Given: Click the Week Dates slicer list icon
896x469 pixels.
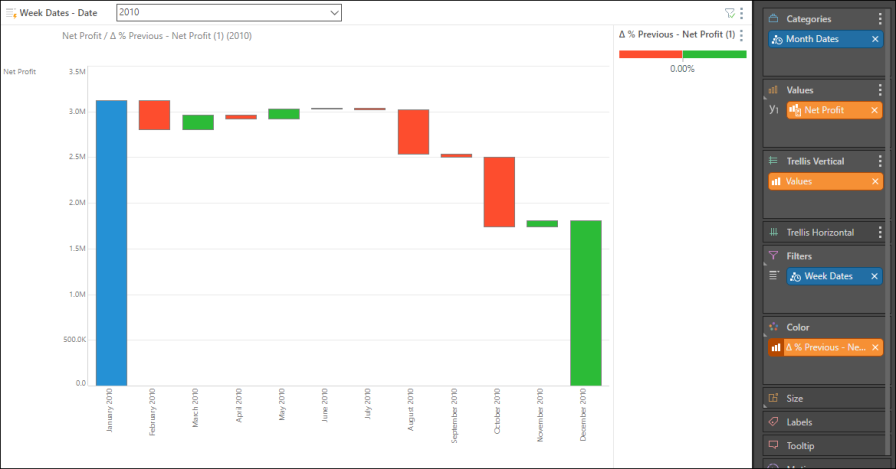Looking at the screenshot, I should pos(11,13).
